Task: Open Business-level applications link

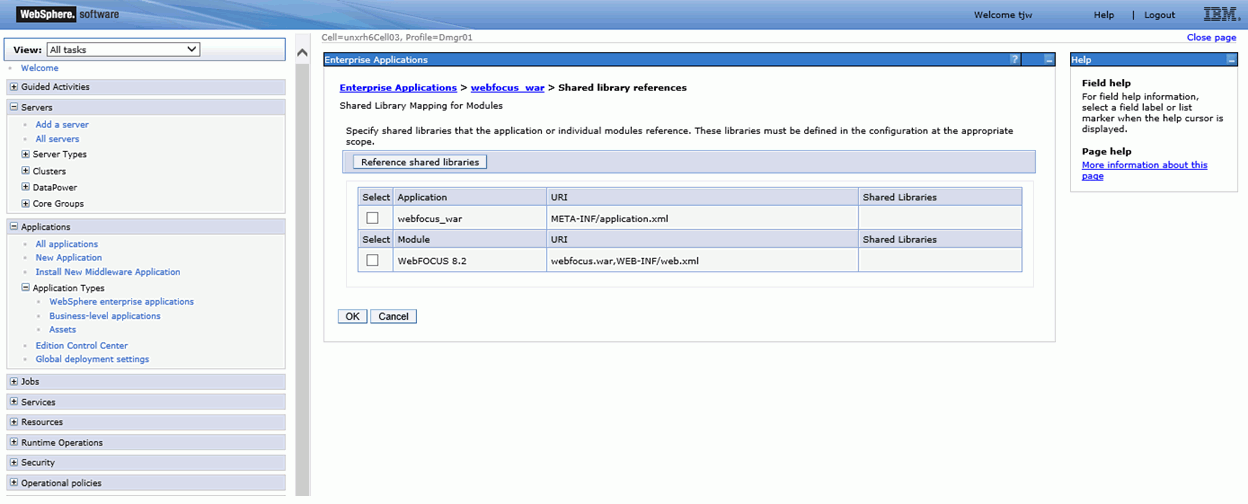Action: [x=105, y=316]
